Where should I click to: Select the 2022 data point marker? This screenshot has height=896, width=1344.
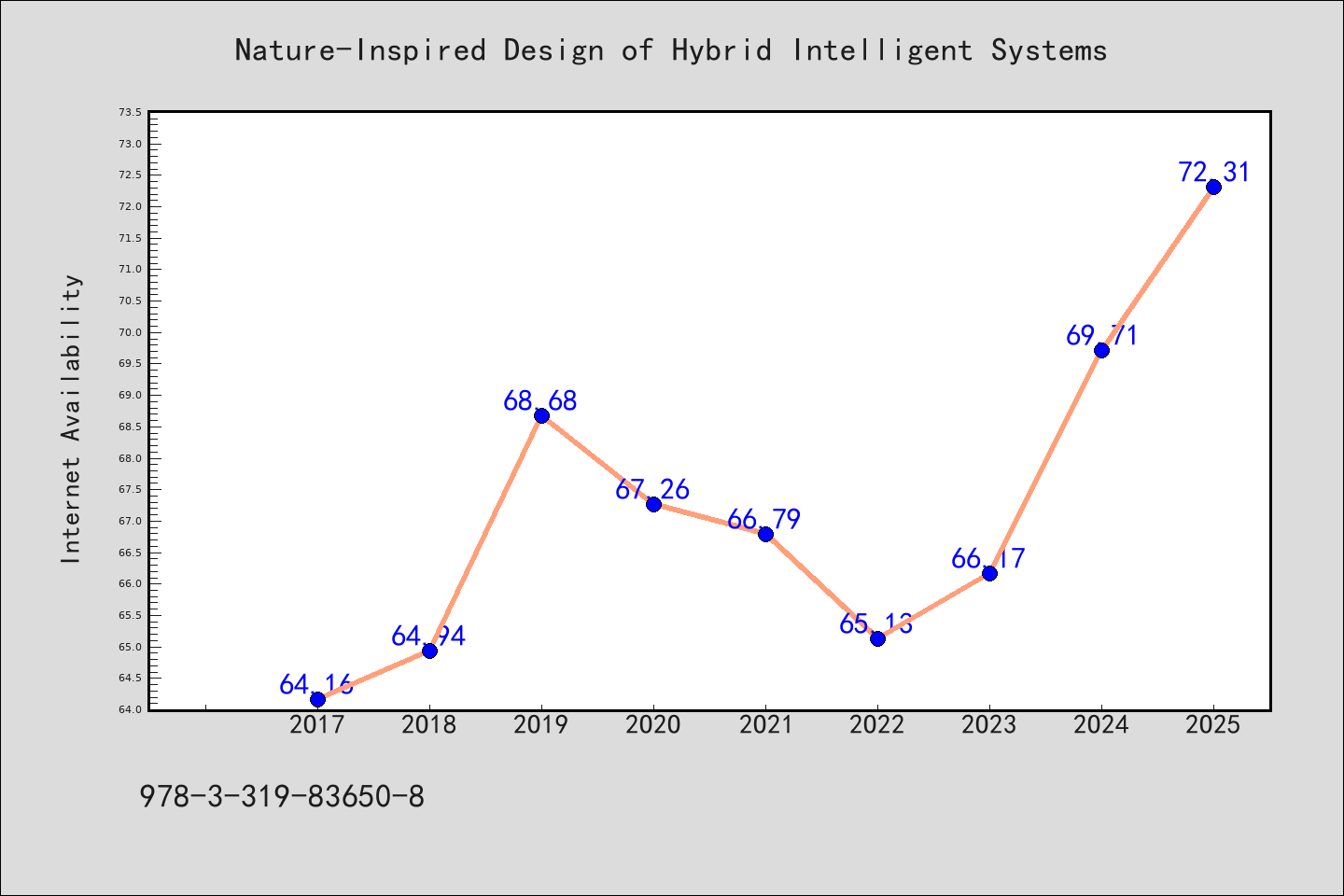tap(877, 638)
